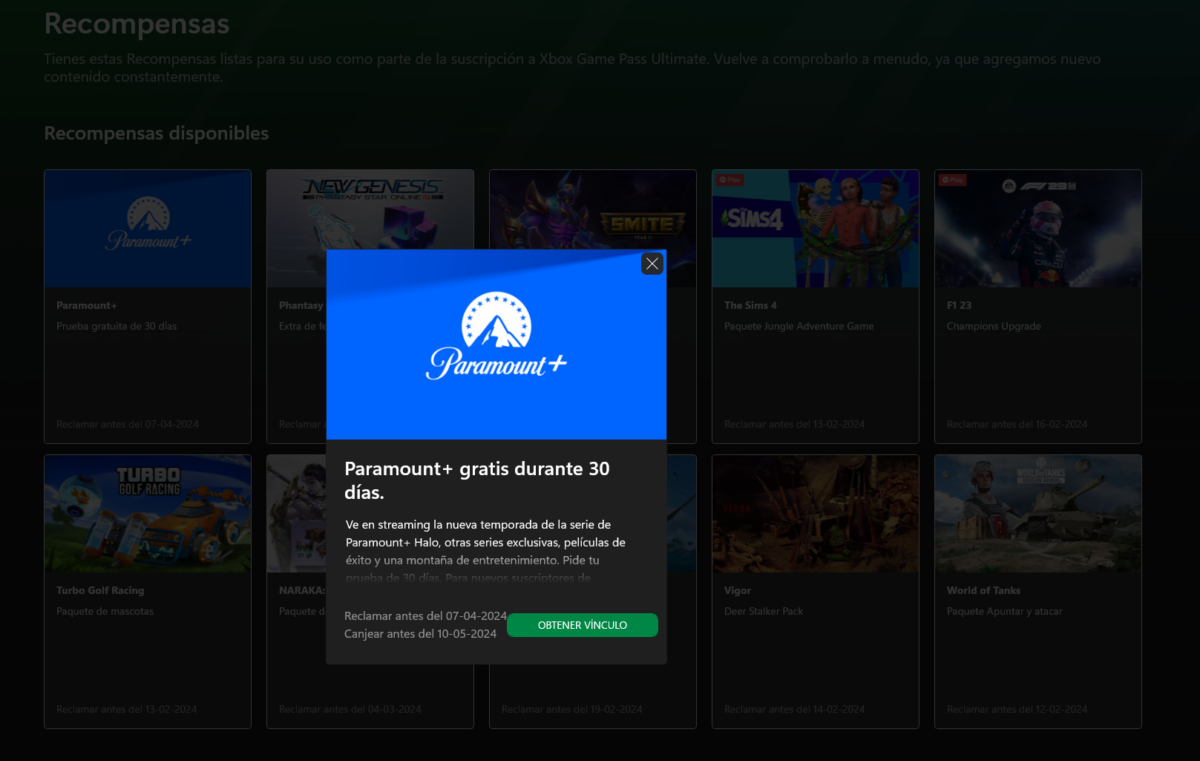
Task: Close the Paramount+ reward dialog
Action: [x=652, y=264]
